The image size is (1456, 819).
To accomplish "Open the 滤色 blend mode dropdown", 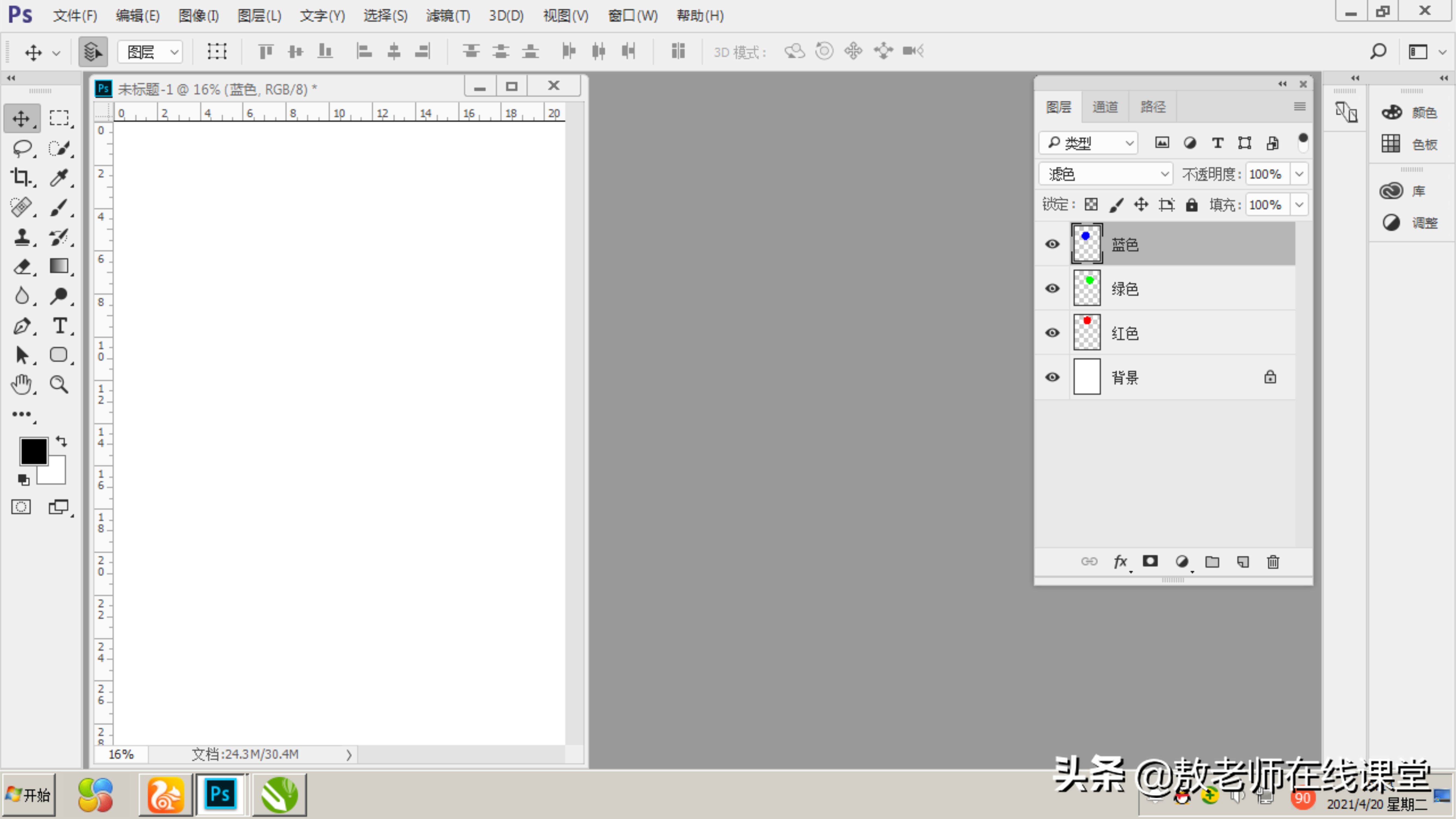I will 1106,174.
